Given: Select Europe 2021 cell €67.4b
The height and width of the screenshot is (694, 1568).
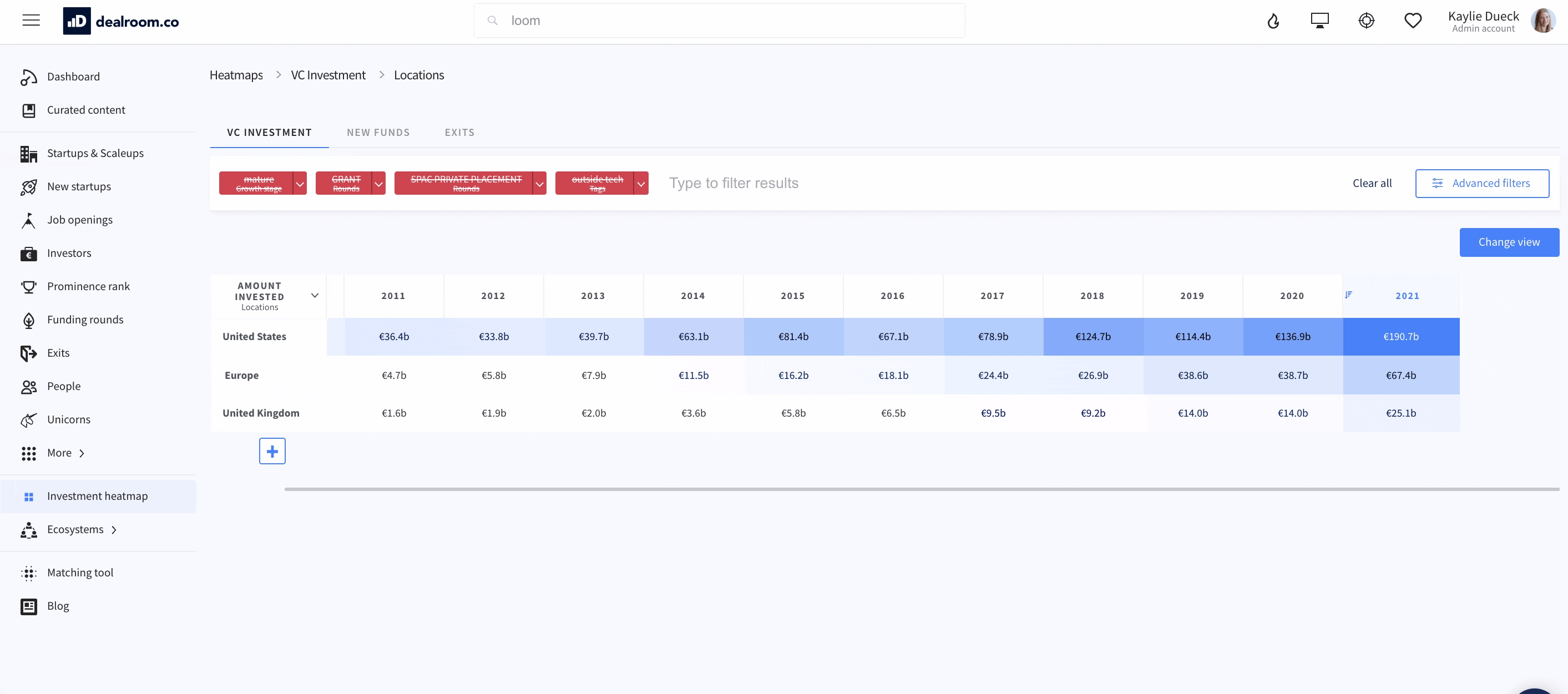Looking at the screenshot, I should tap(1400, 376).
